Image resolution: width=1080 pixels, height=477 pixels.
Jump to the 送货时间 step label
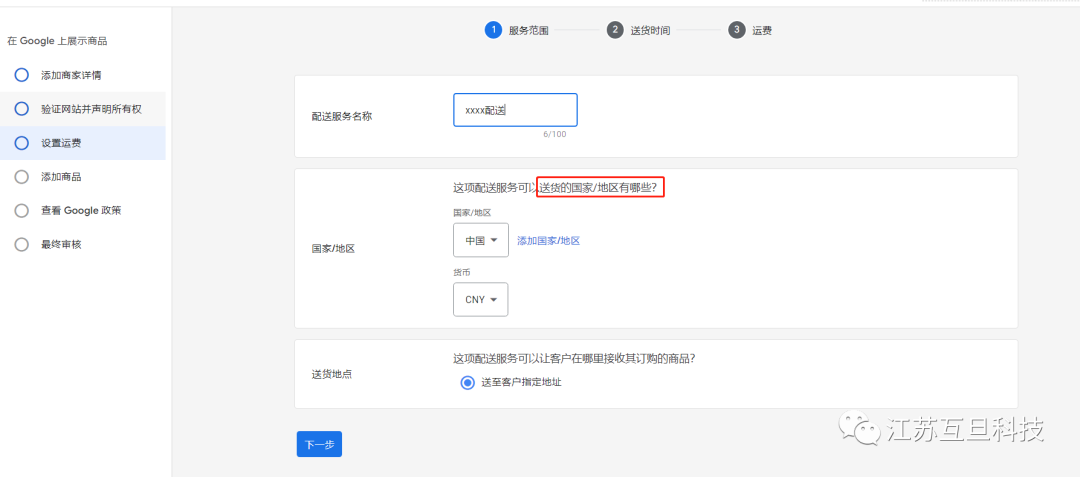pyautogui.click(x=650, y=30)
